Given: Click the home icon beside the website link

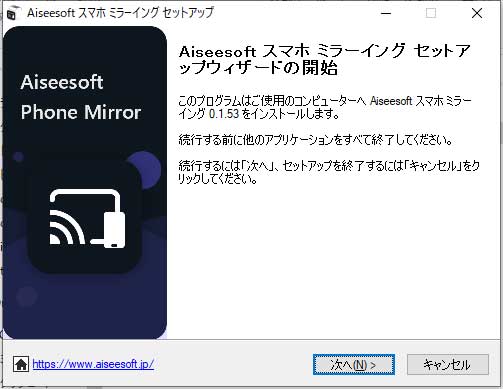Looking at the screenshot, I should pyautogui.click(x=21, y=364).
